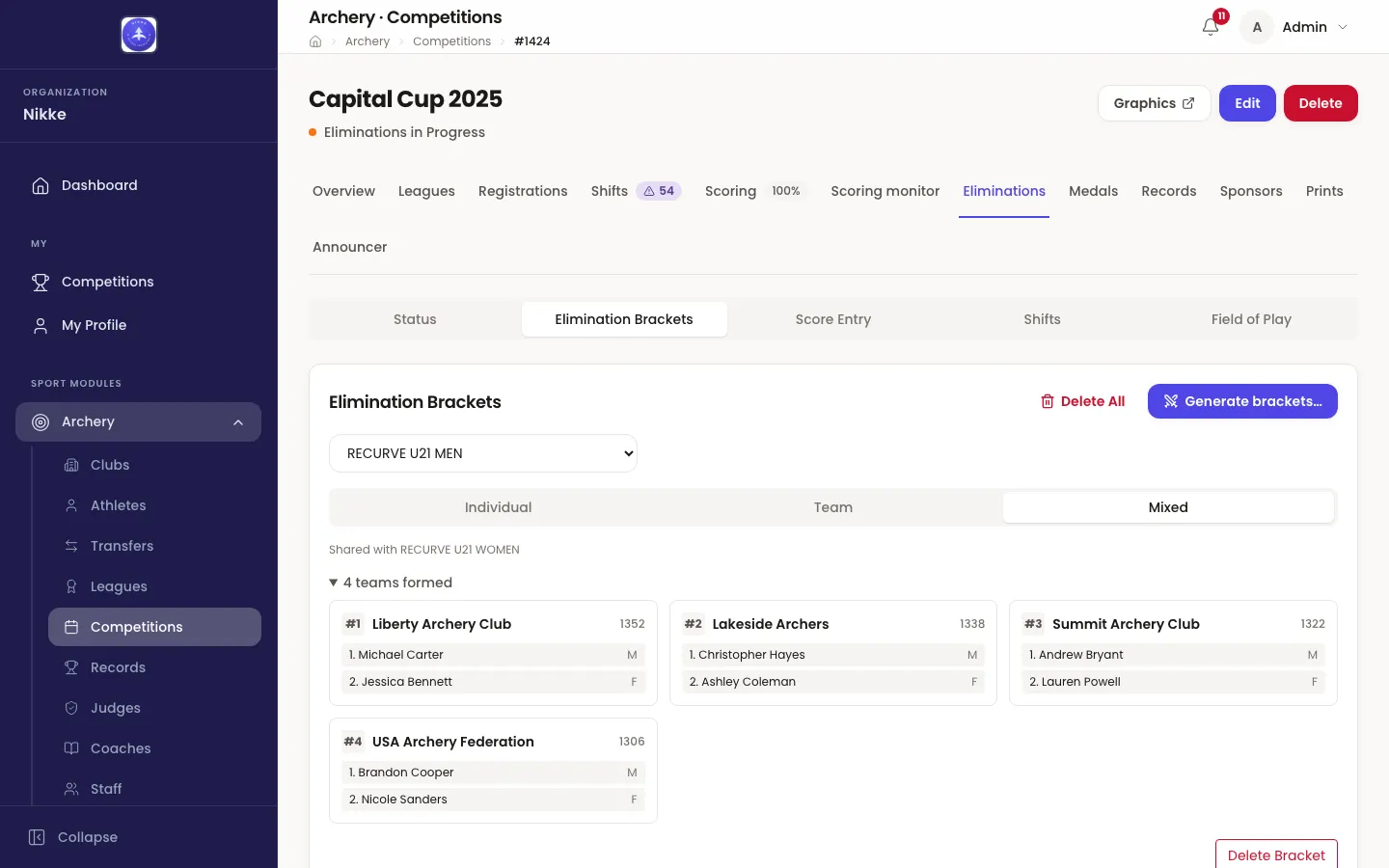The image size is (1389, 868).
Task: Select the Mixed bracket type
Action: [x=1168, y=507]
